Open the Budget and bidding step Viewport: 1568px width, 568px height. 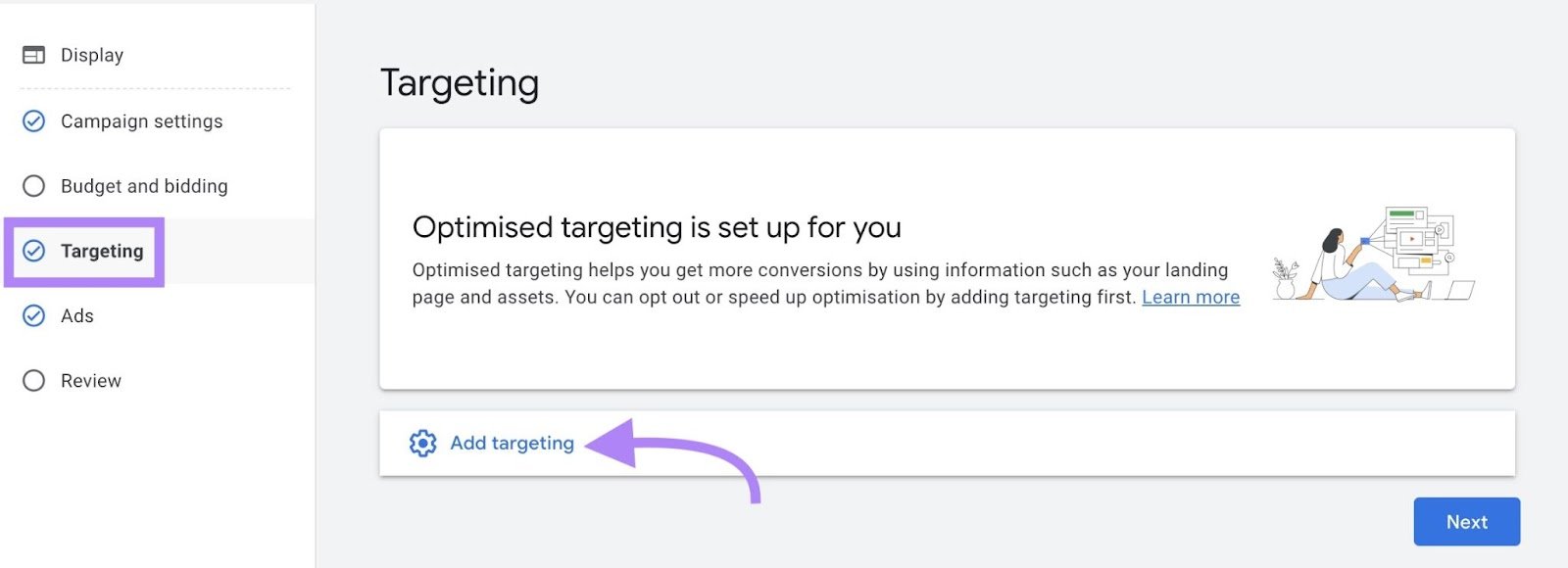pos(144,185)
